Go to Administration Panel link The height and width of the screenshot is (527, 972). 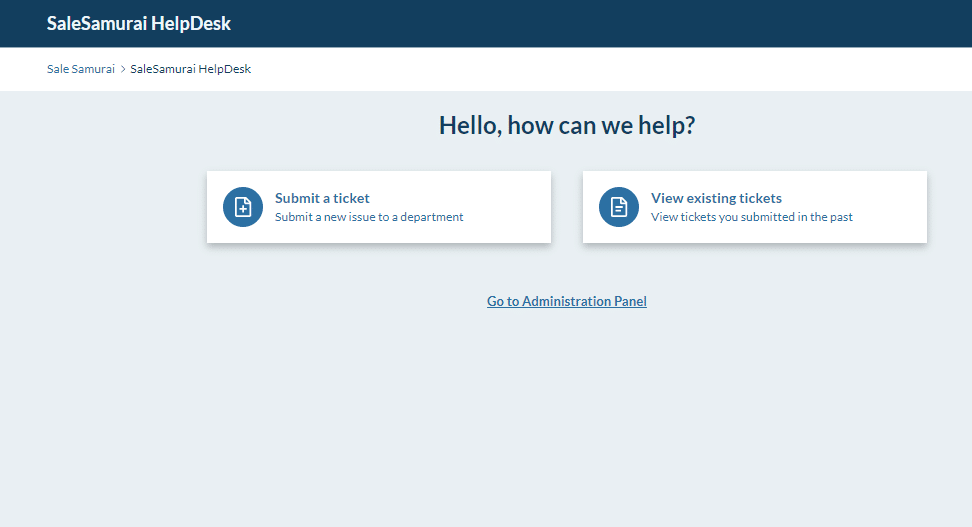567,301
